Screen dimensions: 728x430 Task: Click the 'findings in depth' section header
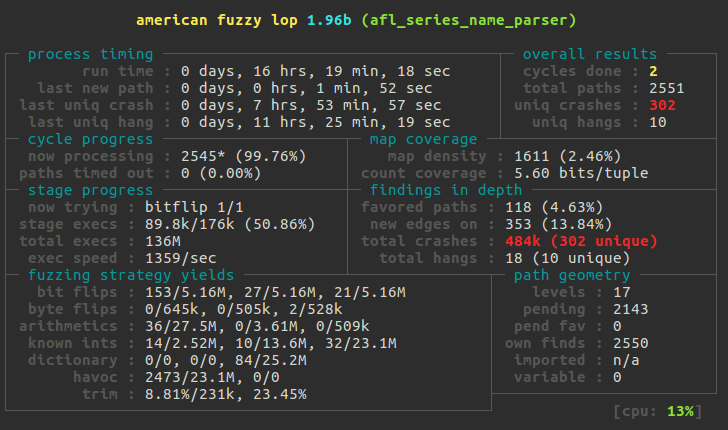pyautogui.click(x=446, y=190)
